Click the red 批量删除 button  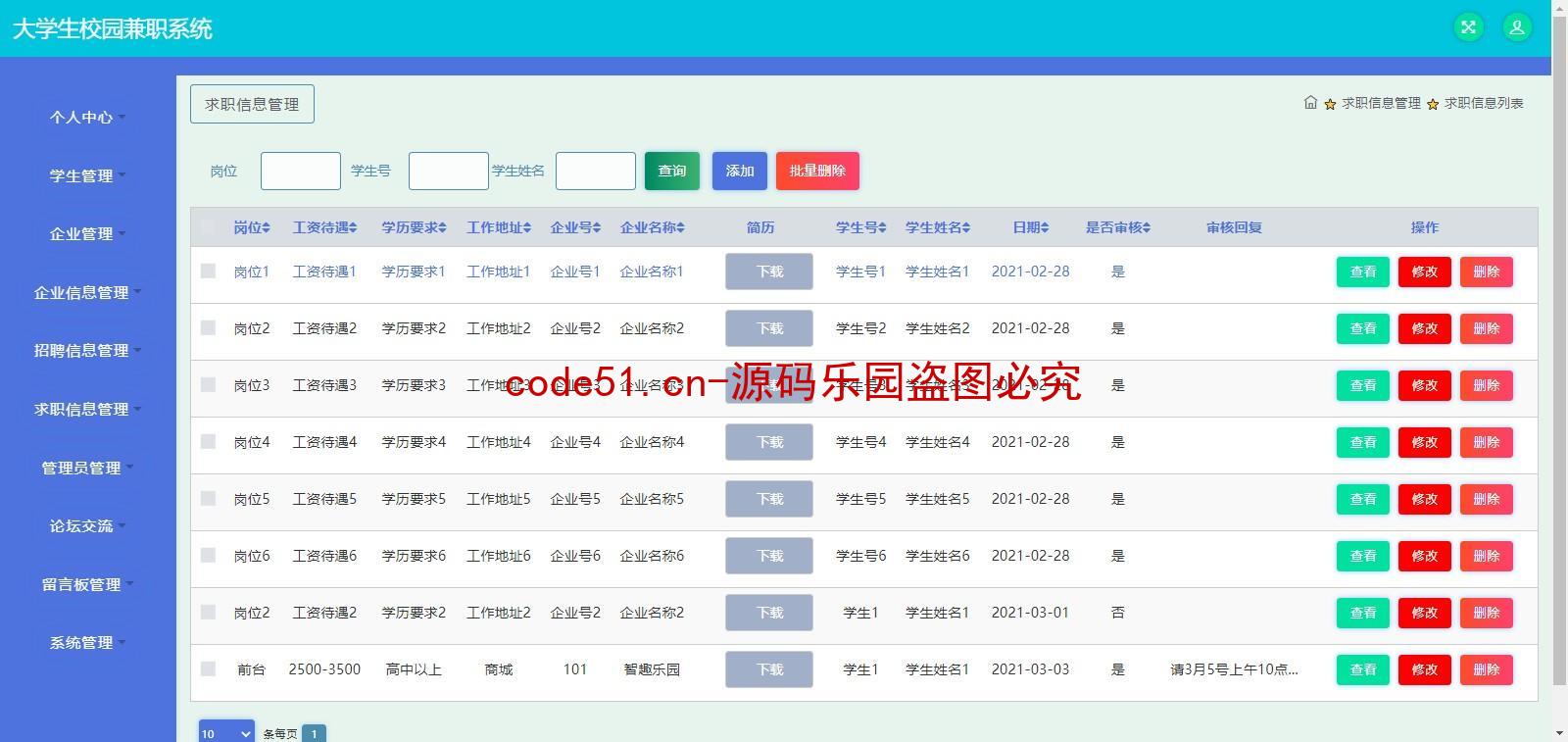817,171
